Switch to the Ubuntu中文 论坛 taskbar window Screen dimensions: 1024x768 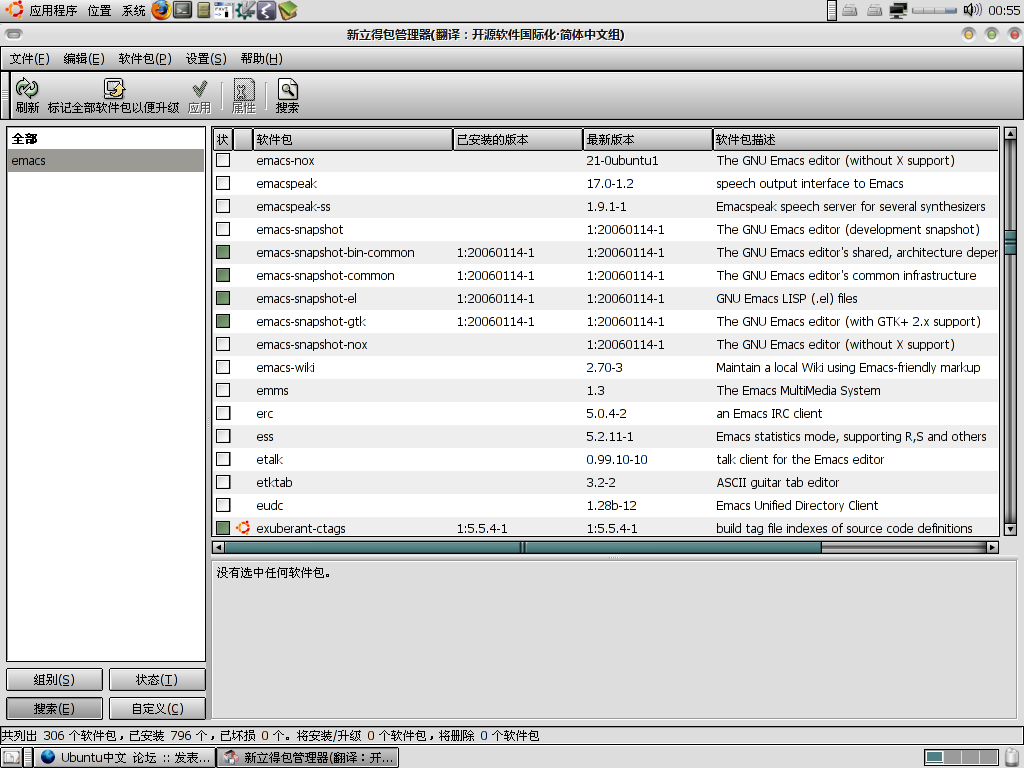[125, 758]
